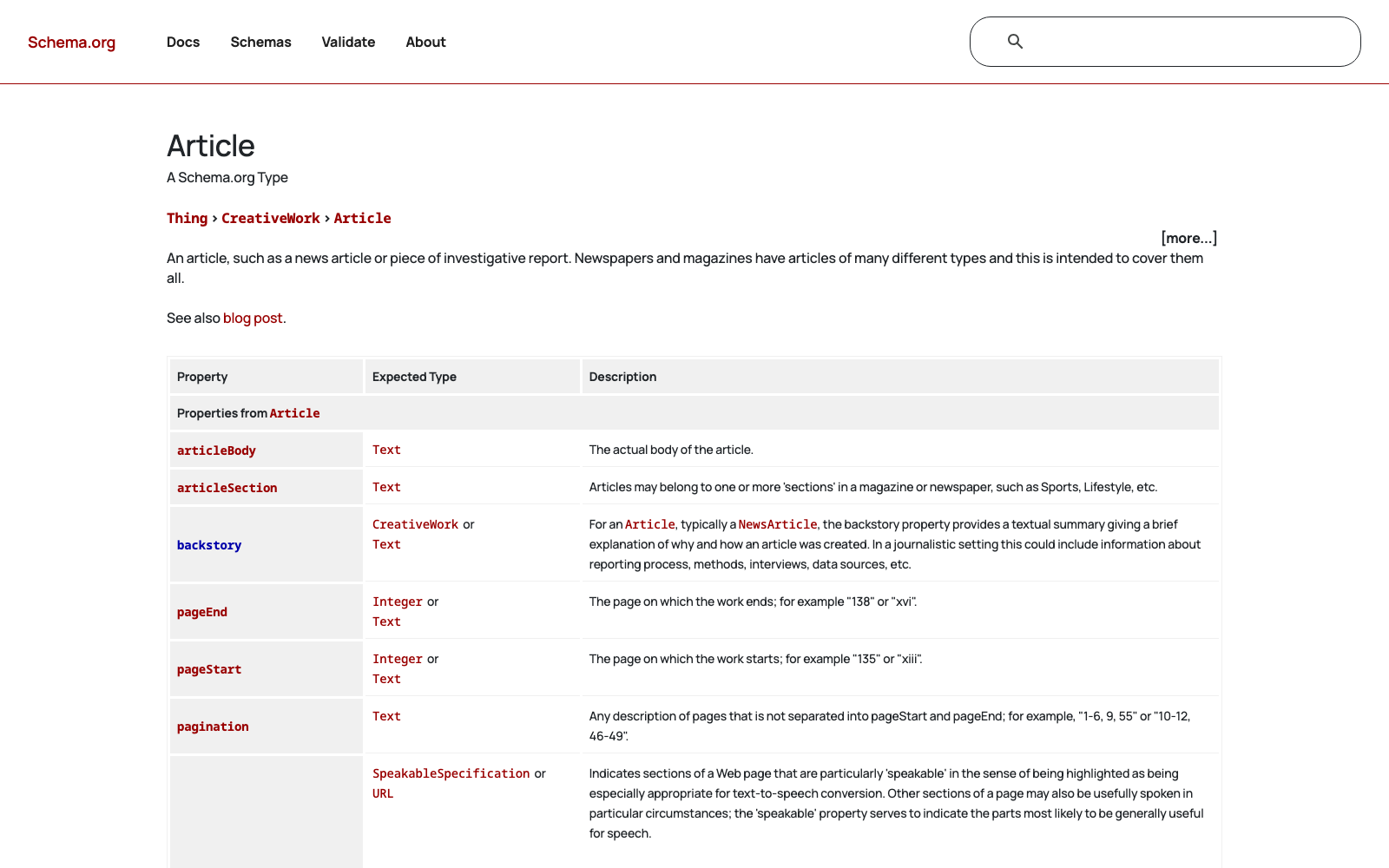Click Text type in pageStart row
This screenshot has height=868, width=1389.
(386, 679)
